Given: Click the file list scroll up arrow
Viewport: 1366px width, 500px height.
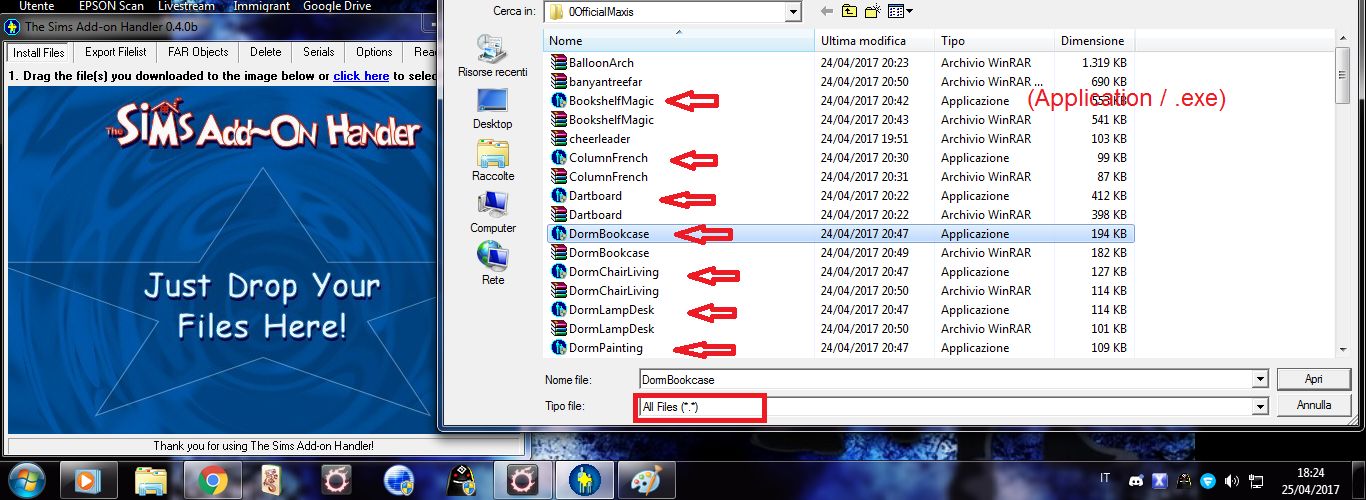Looking at the screenshot, I should pos(1343,40).
